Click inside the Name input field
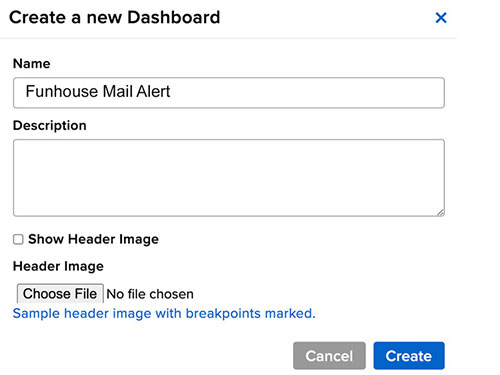 coord(229,93)
